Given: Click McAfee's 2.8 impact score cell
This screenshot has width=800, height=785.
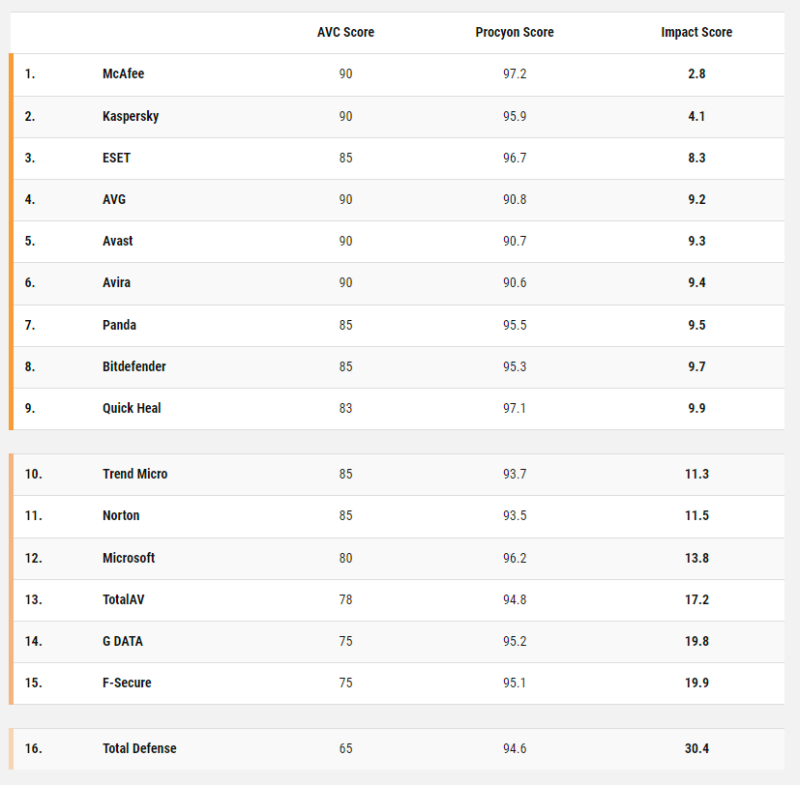Looking at the screenshot, I should tap(696, 74).
